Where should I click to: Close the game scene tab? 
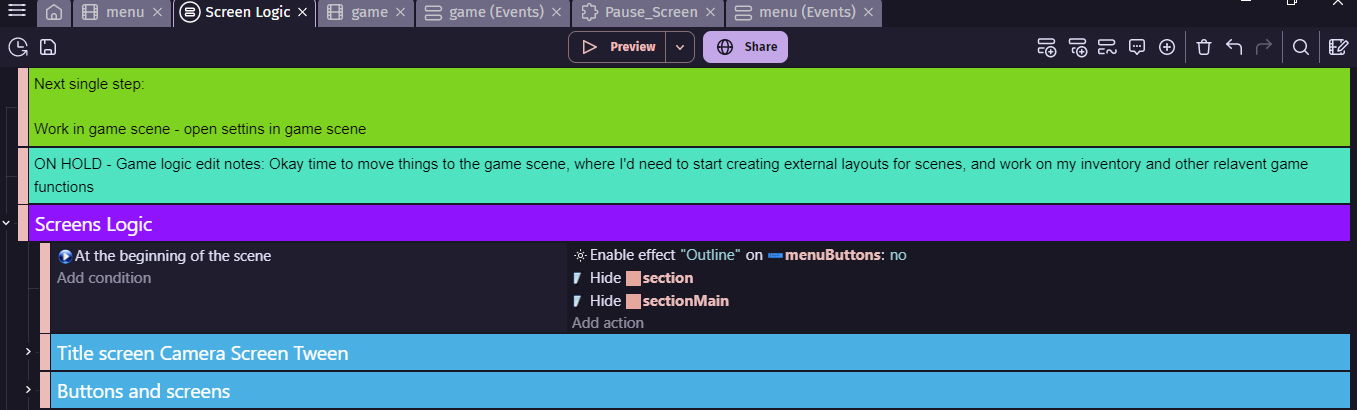(401, 13)
